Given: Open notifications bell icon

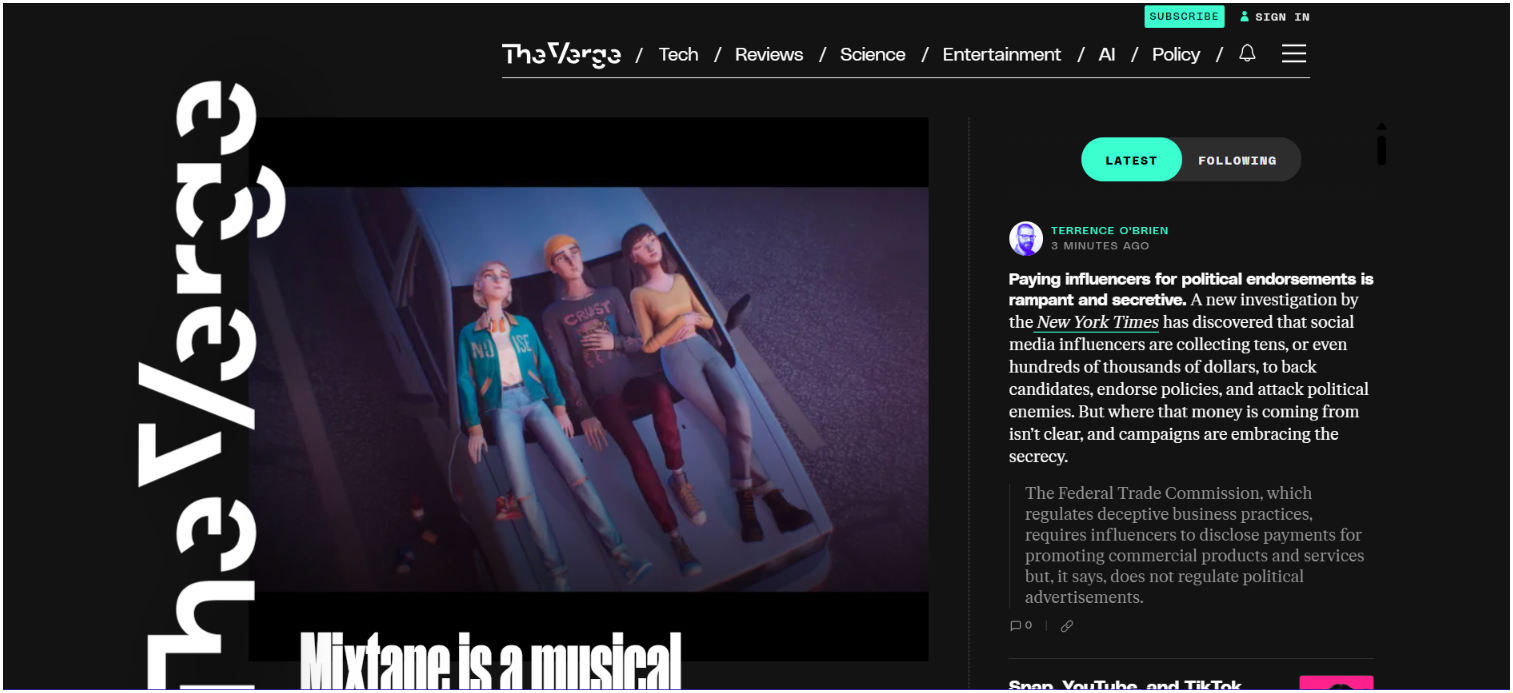Looking at the screenshot, I should click(1247, 53).
